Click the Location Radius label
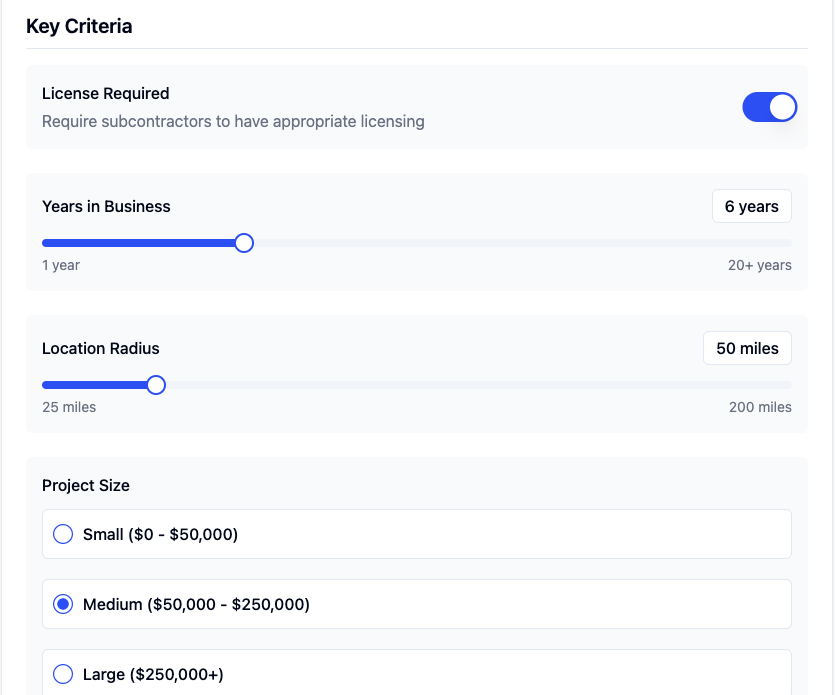Viewport: 835px width, 695px height. point(101,349)
